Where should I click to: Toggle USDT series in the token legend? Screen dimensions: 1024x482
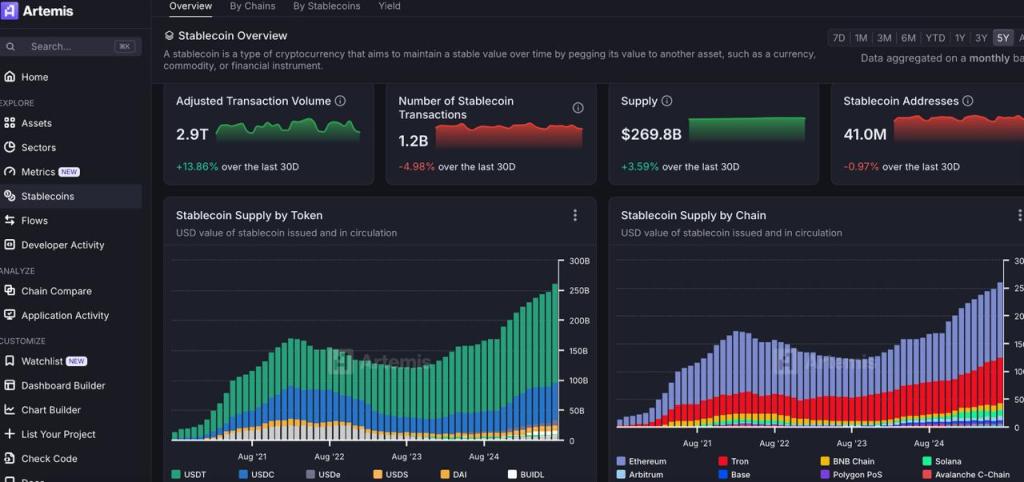point(188,474)
